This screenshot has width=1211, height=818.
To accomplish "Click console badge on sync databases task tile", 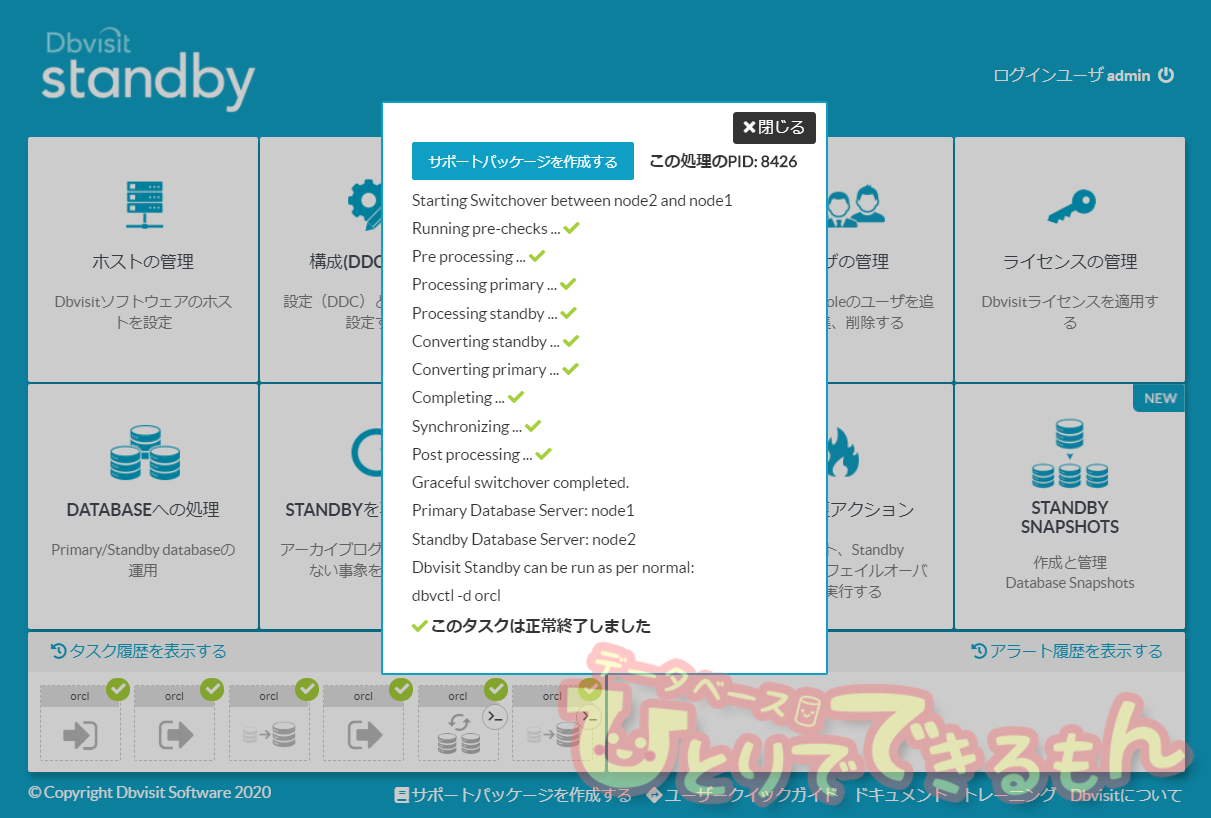I will coord(496,716).
